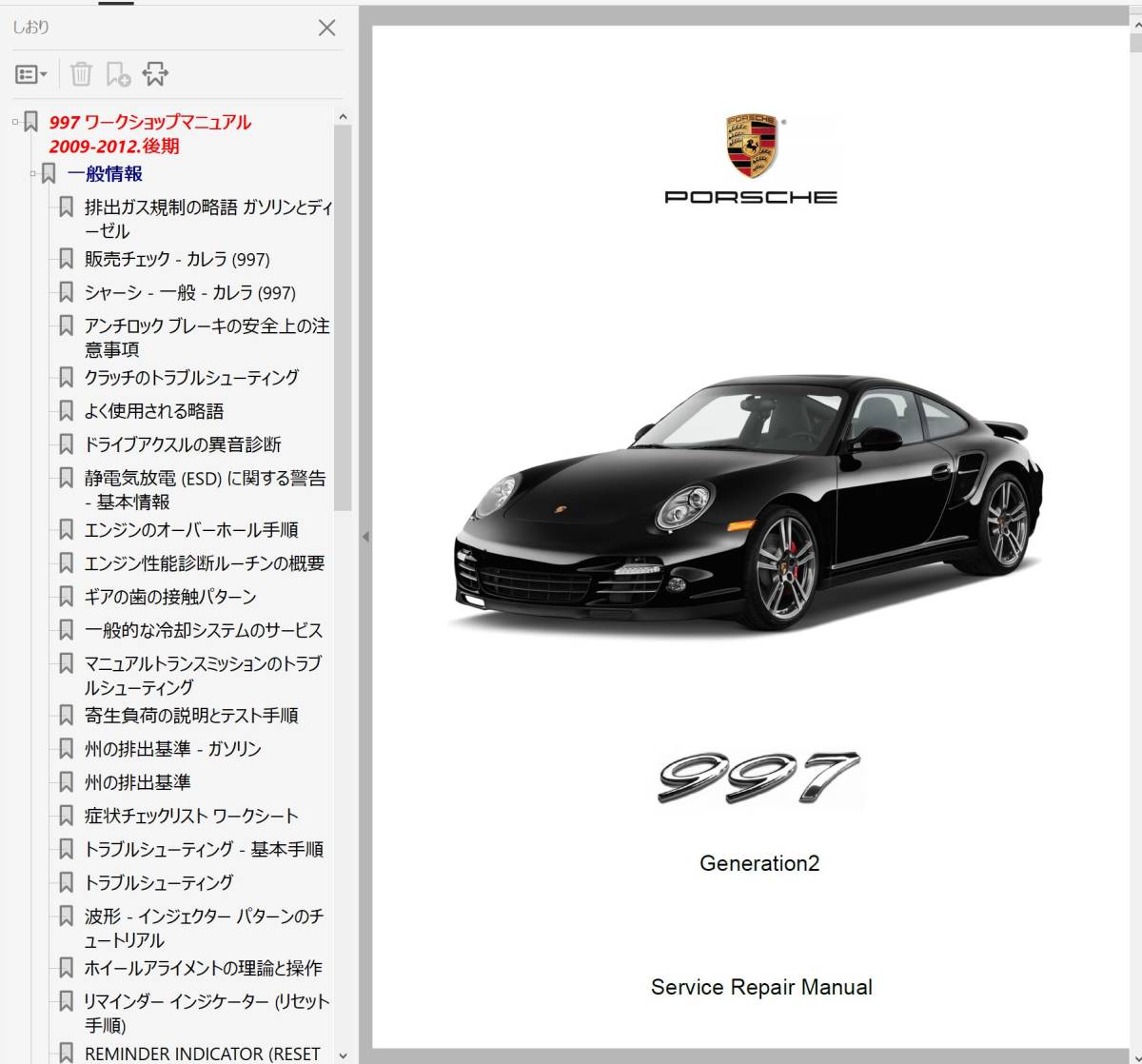Open bookmark ドライブアクスルの異音診断
Viewport: 1142px width, 1064px height.
click(x=183, y=444)
